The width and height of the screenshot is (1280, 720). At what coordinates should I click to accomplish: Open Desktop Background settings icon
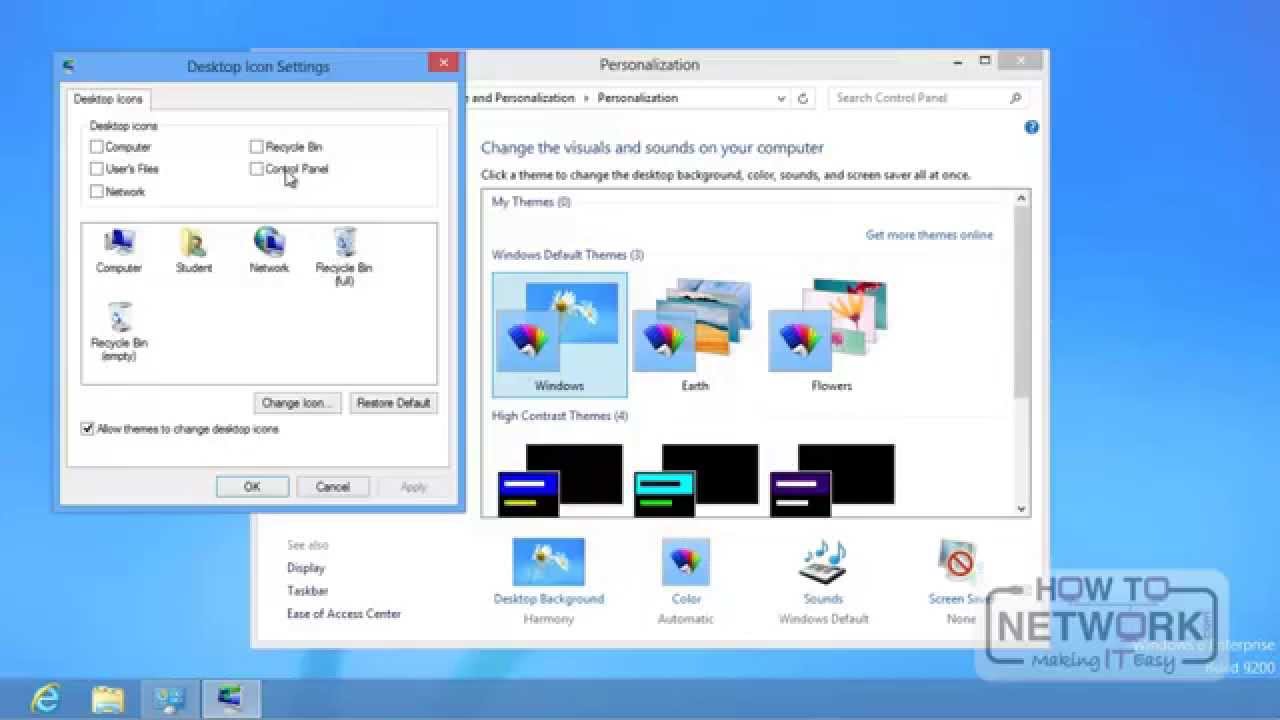548,562
